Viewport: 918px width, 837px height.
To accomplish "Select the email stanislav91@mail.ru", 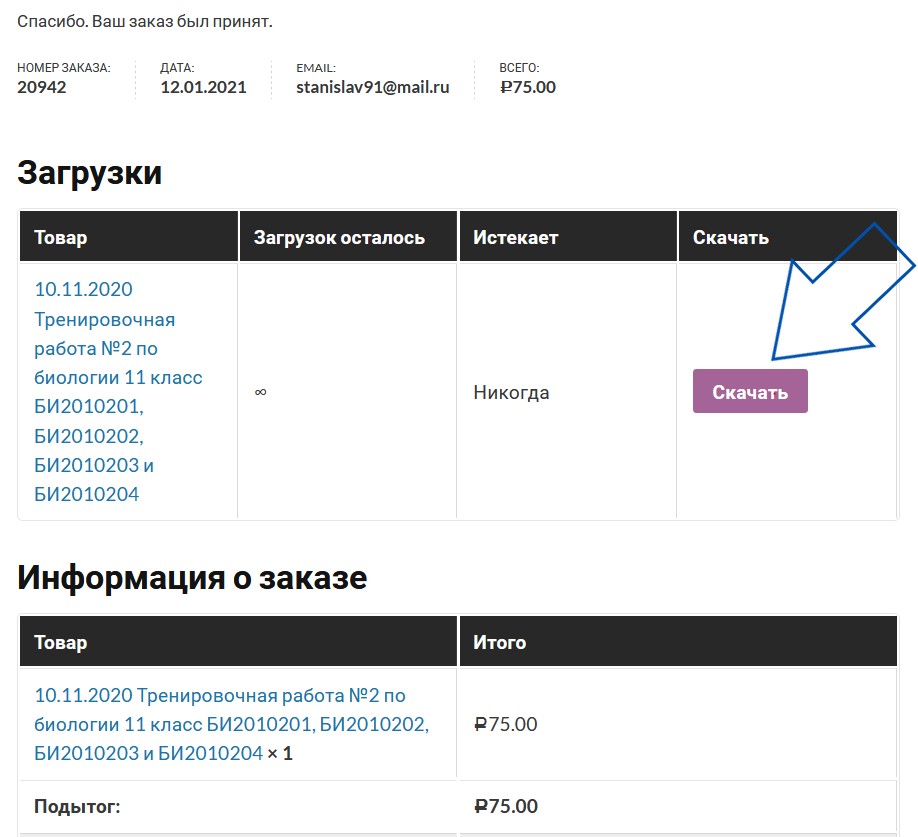I will [x=372, y=87].
